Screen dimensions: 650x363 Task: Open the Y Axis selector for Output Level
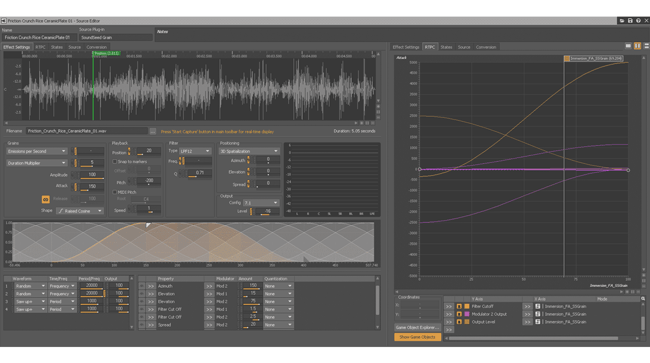[x=449, y=322]
